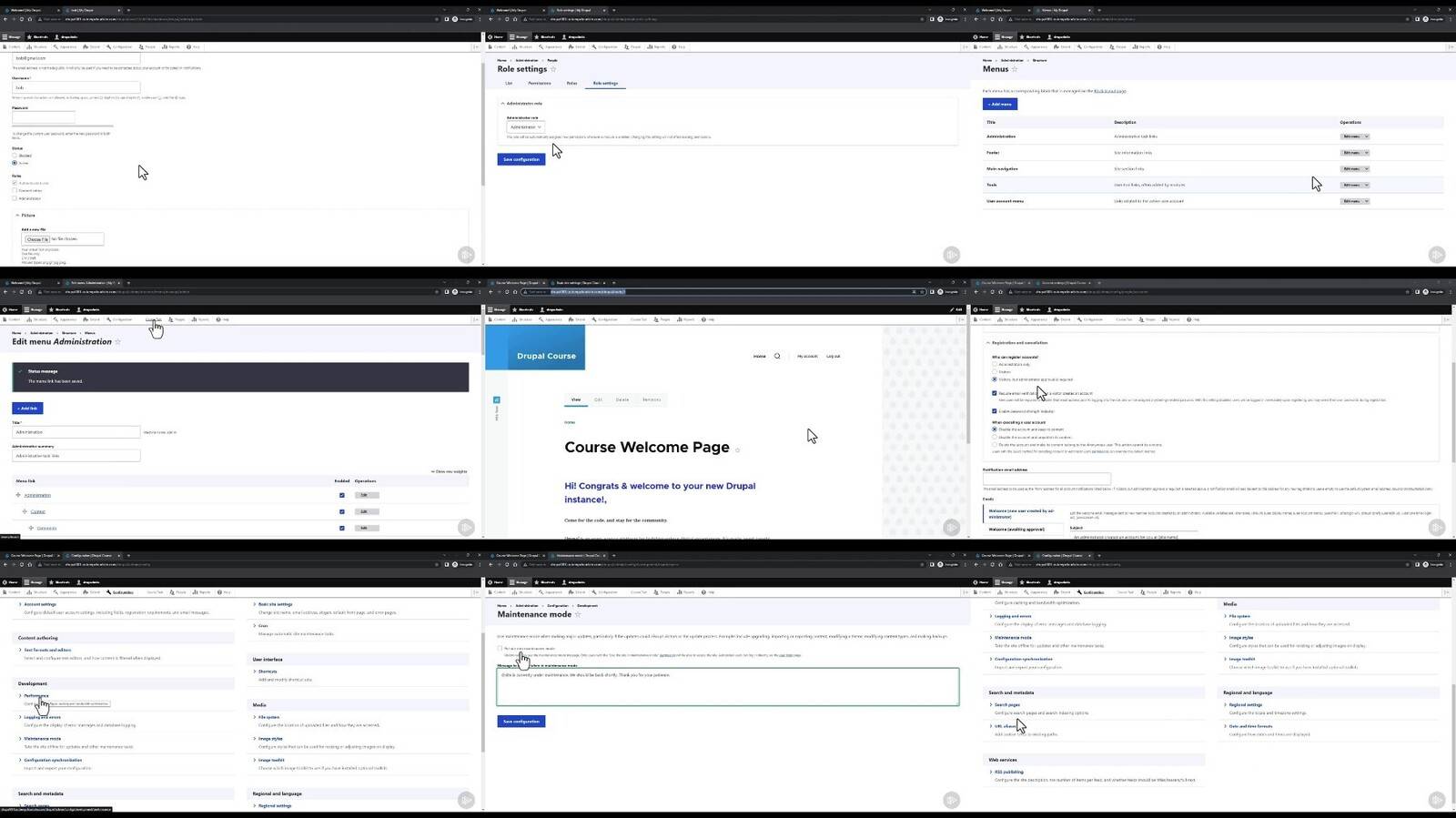Open Configuration from the Menus window admin toolbar

coord(1090,46)
